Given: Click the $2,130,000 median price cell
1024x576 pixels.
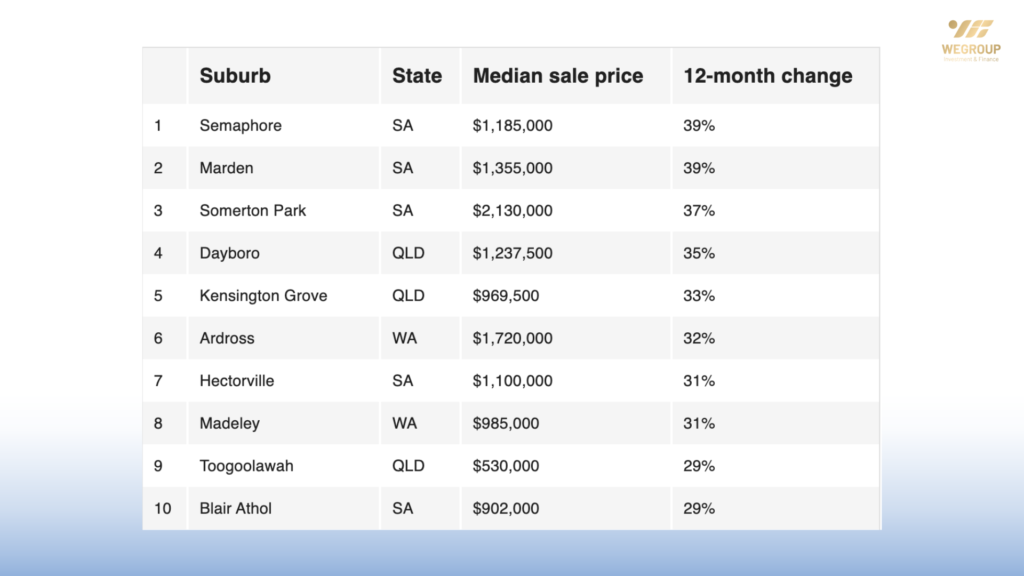Looking at the screenshot, I should (512, 211).
